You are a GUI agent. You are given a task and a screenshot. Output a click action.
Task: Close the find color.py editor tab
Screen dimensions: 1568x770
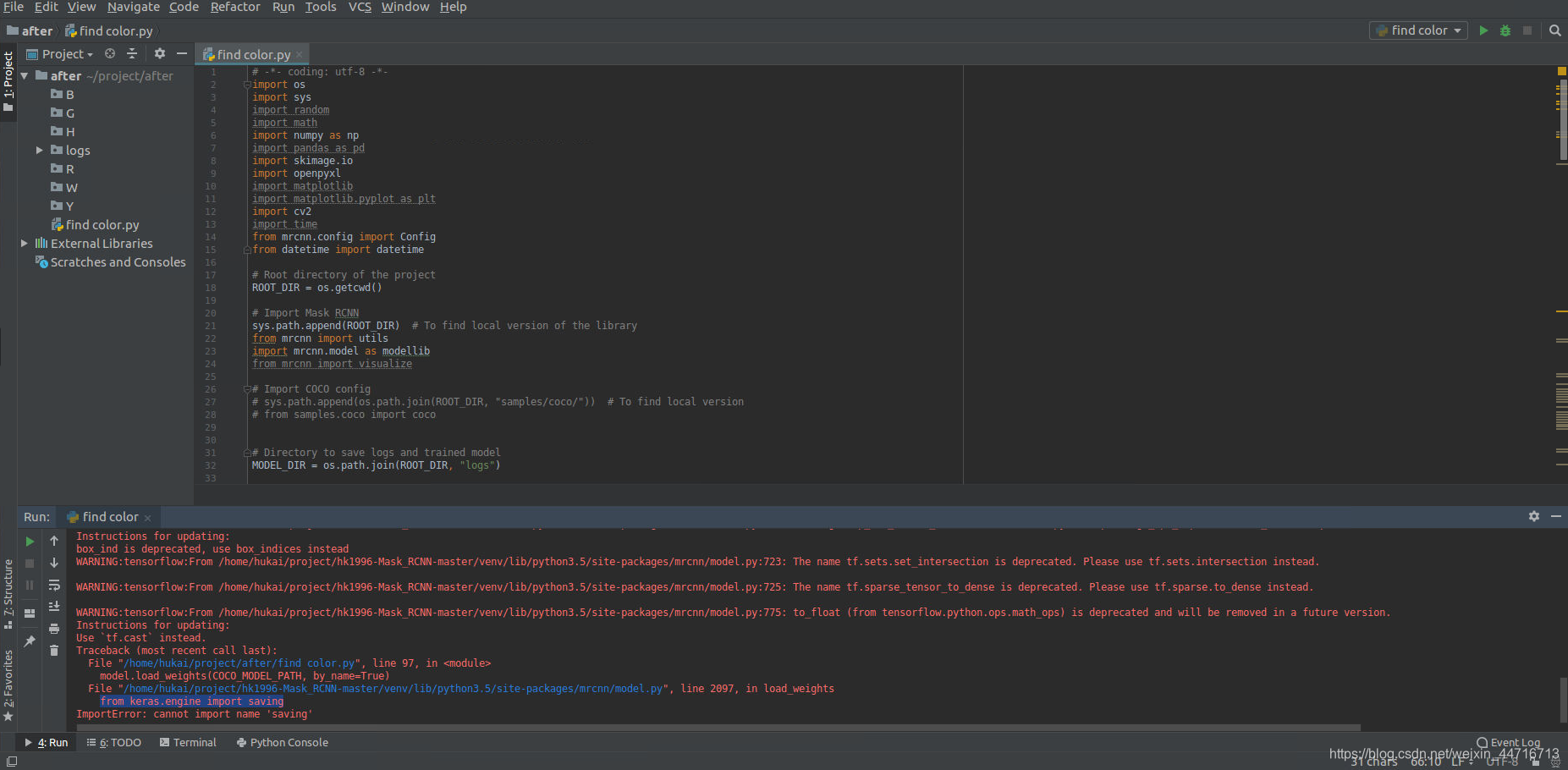(300, 55)
